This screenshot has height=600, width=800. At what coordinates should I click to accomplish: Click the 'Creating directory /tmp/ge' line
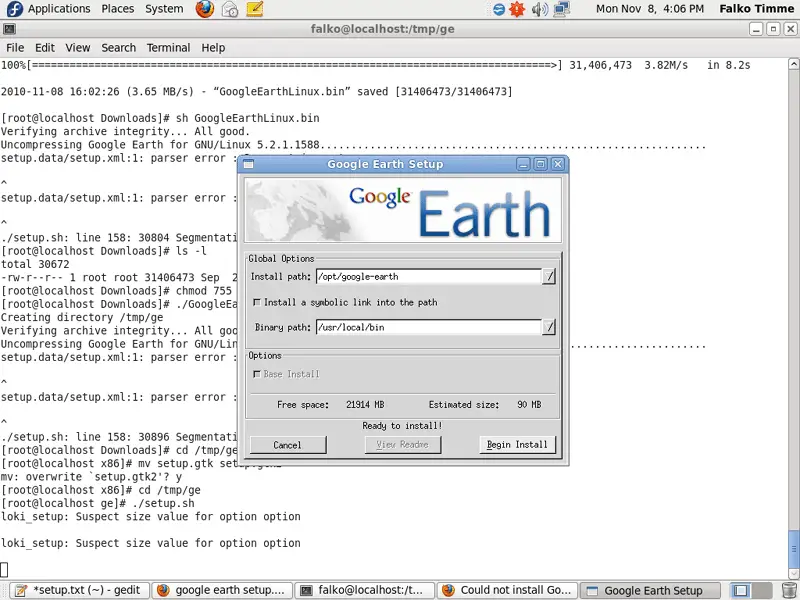click(82, 317)
